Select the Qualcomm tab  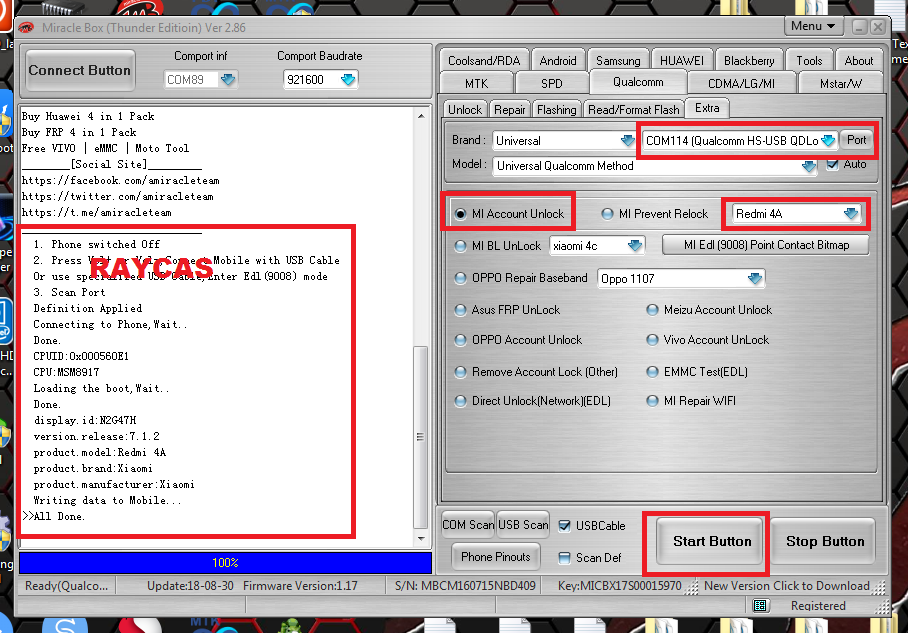(x=638, y=82)
